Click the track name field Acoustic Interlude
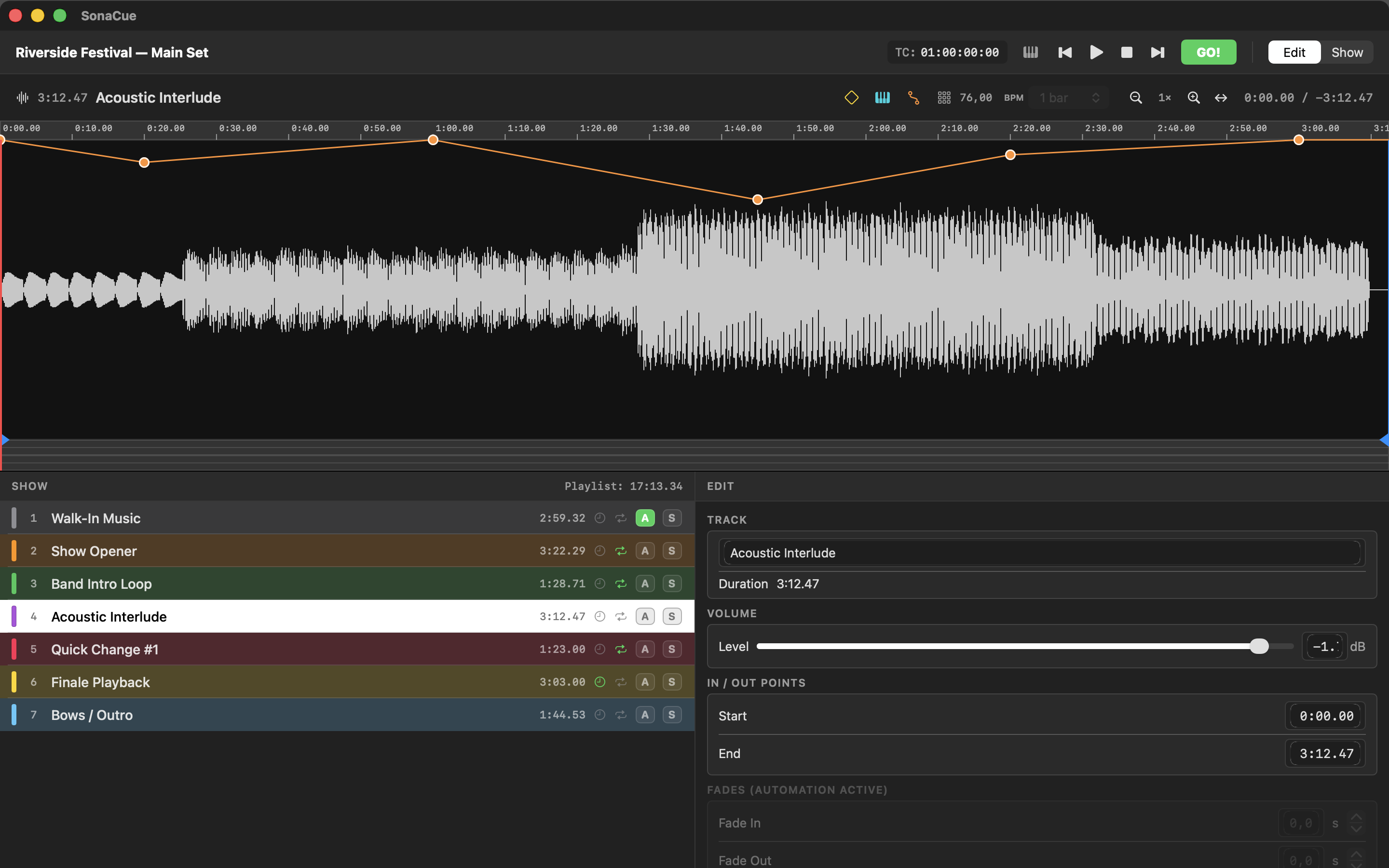The height and width of the screenshot is (868, 1389). tap(1042, 553)
